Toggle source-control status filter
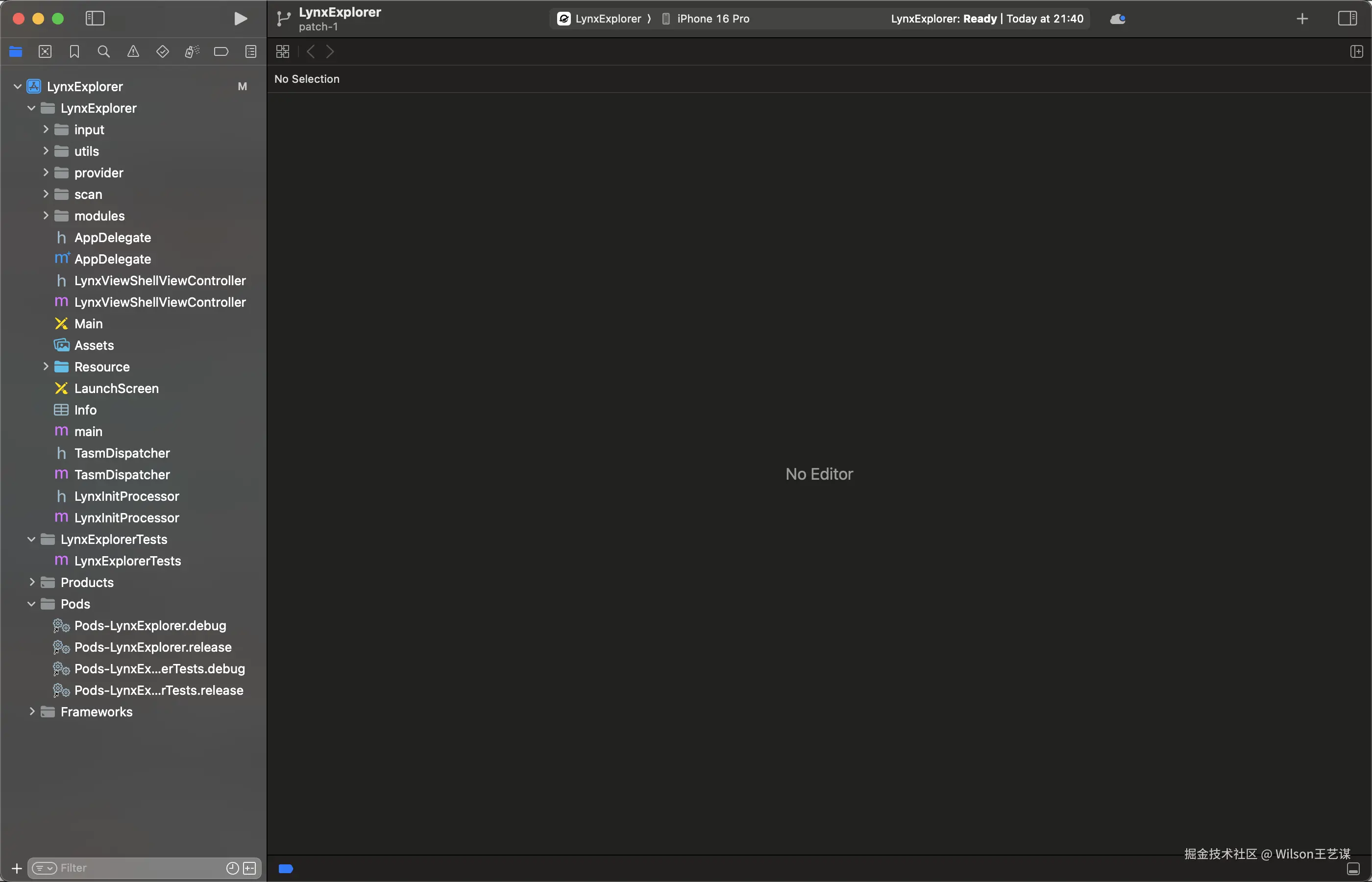The width and height of the screenshot is (1372, 882). point(250,868)
